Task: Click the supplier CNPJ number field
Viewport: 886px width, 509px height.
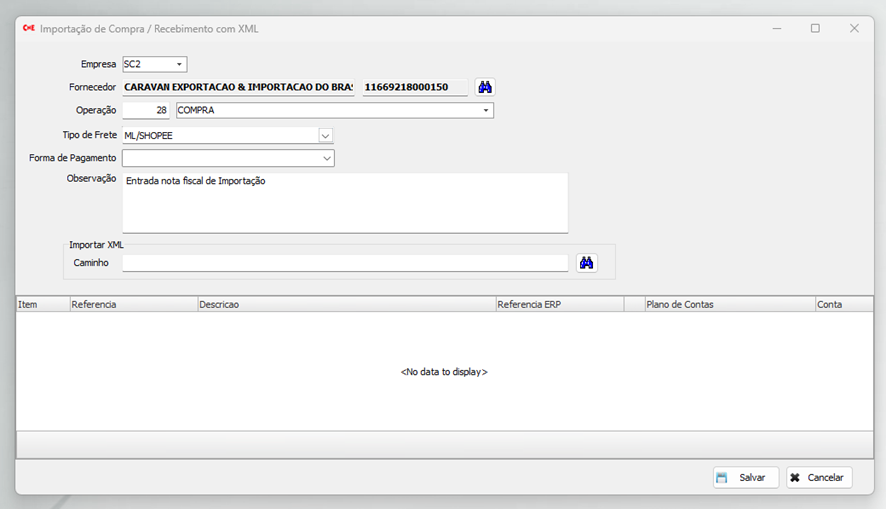Action: (414, 87)
